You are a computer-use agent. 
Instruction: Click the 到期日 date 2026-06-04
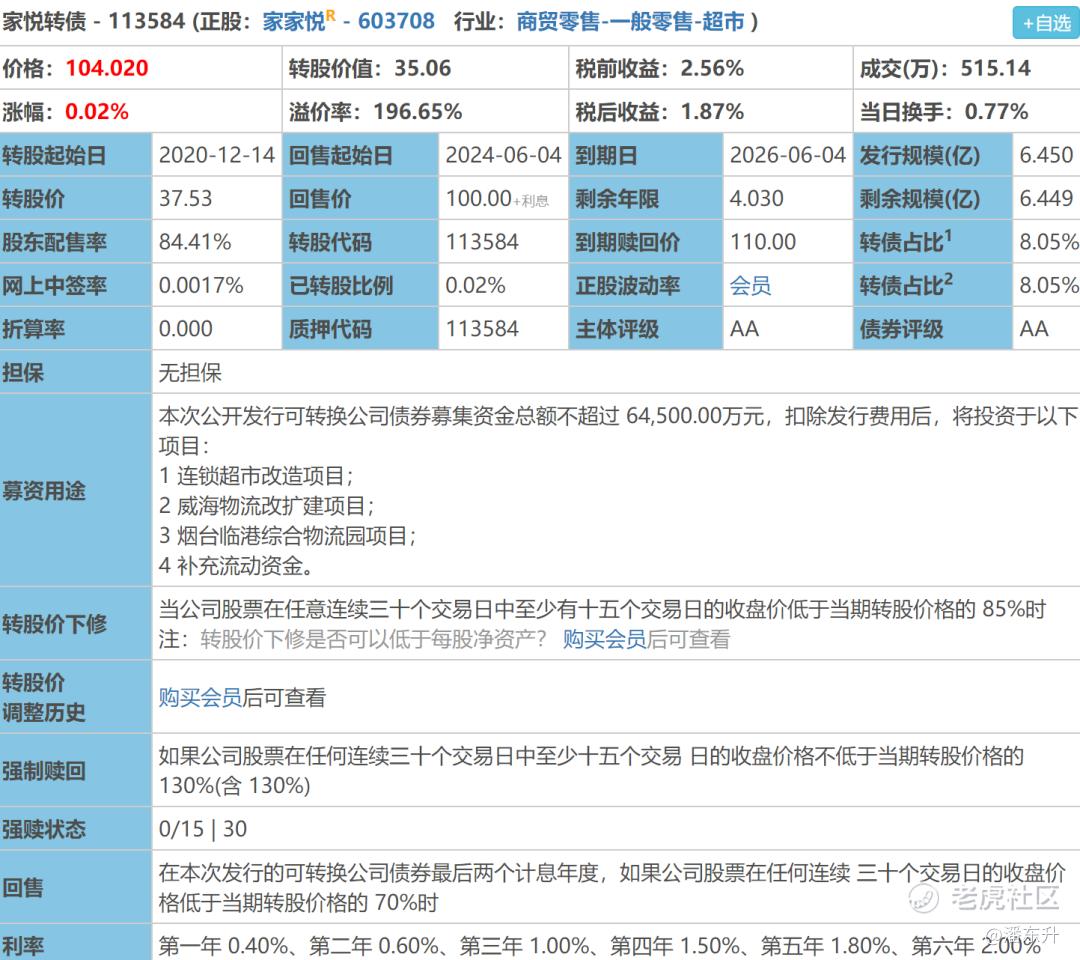(788, 155)
